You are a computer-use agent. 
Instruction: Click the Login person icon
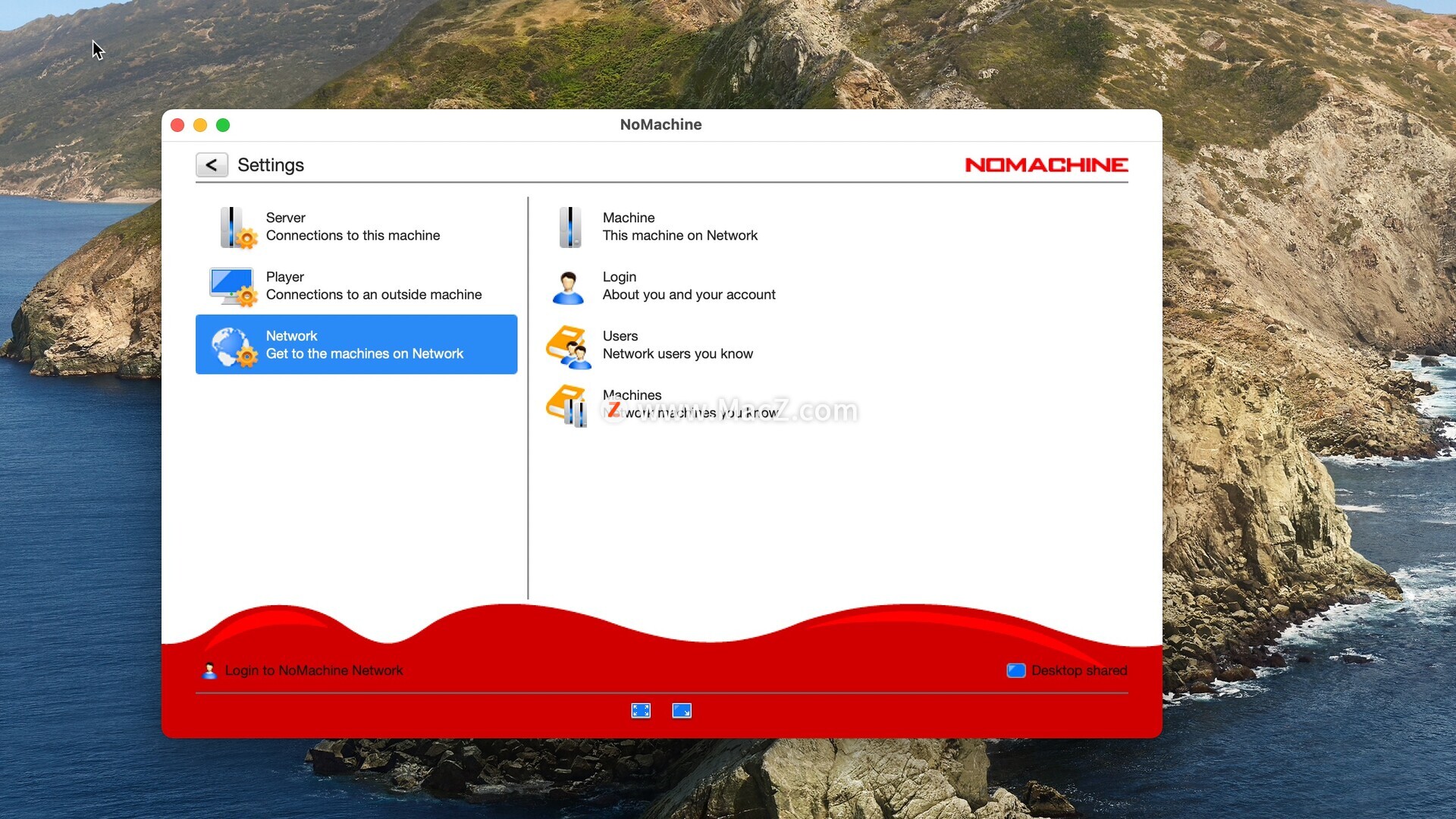coord(568,287)
